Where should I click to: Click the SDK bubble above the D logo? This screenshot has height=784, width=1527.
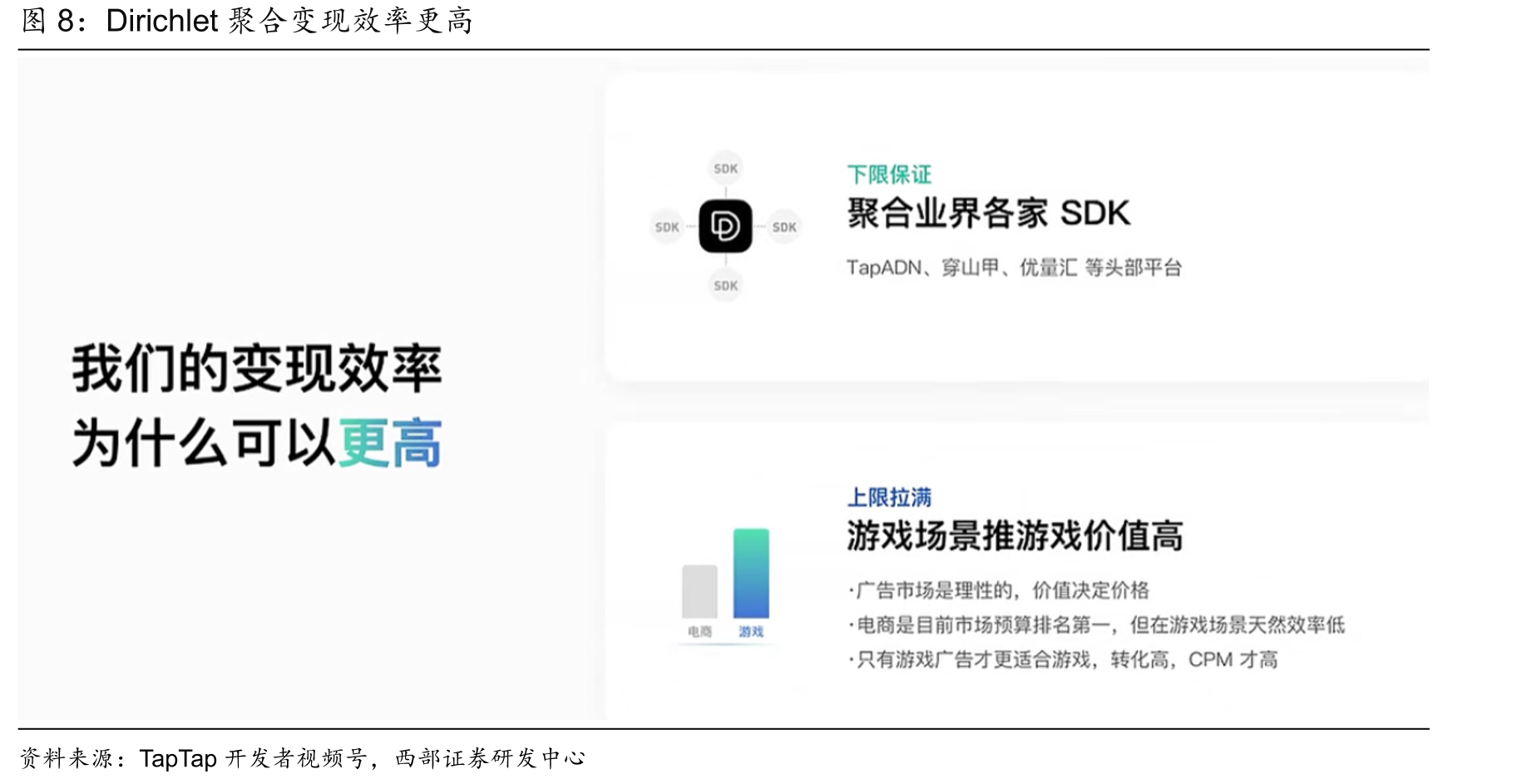pos(725,169)
